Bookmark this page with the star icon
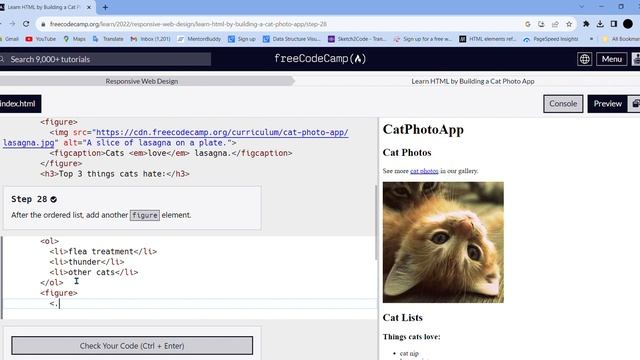 pyautogui.click(x=569, y=24)
